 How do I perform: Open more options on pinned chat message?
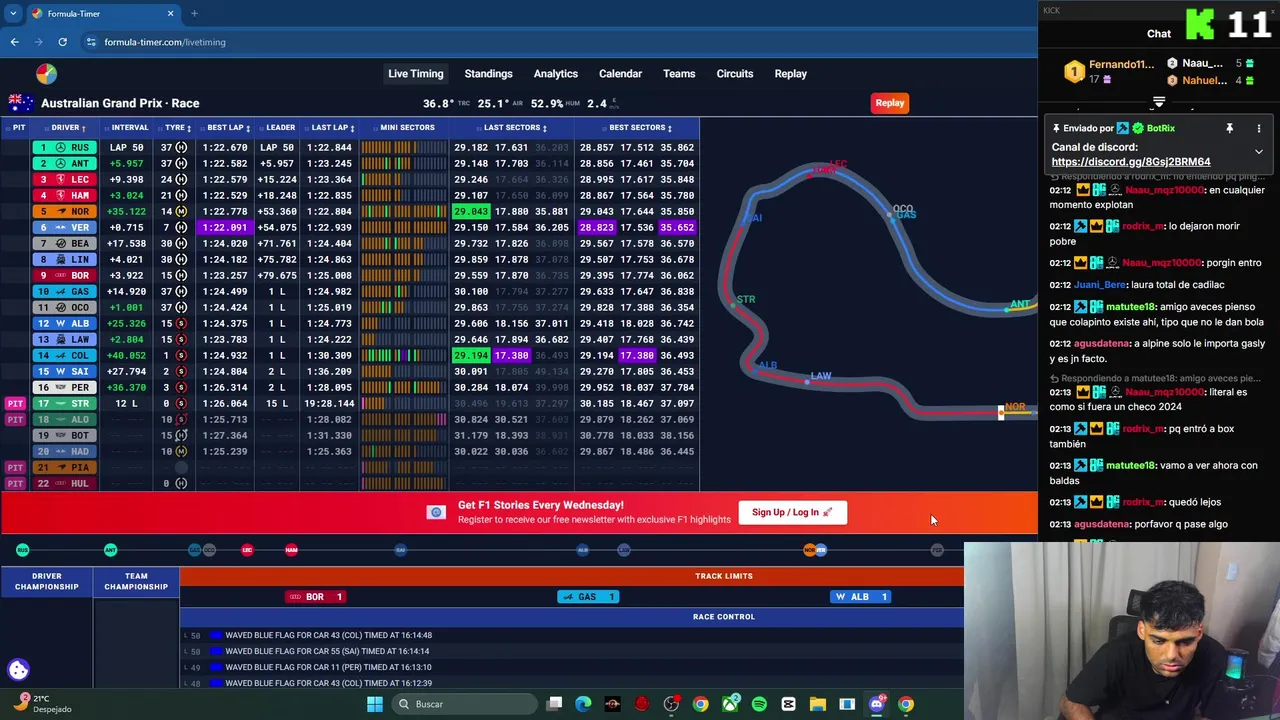click(1259, 128)
